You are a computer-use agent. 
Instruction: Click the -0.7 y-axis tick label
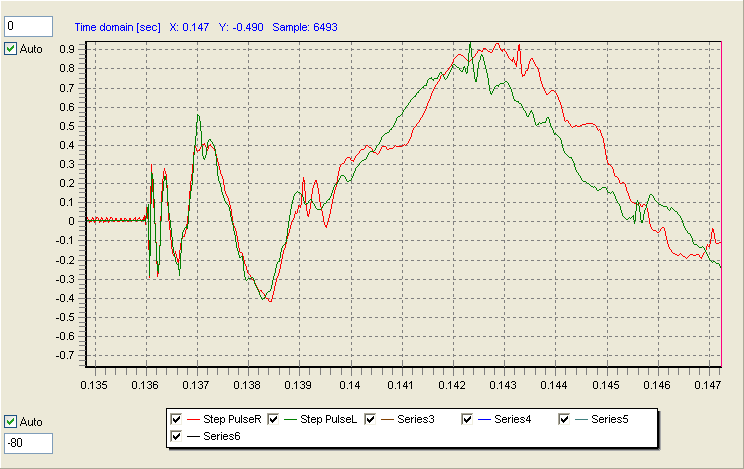(65, 355)
